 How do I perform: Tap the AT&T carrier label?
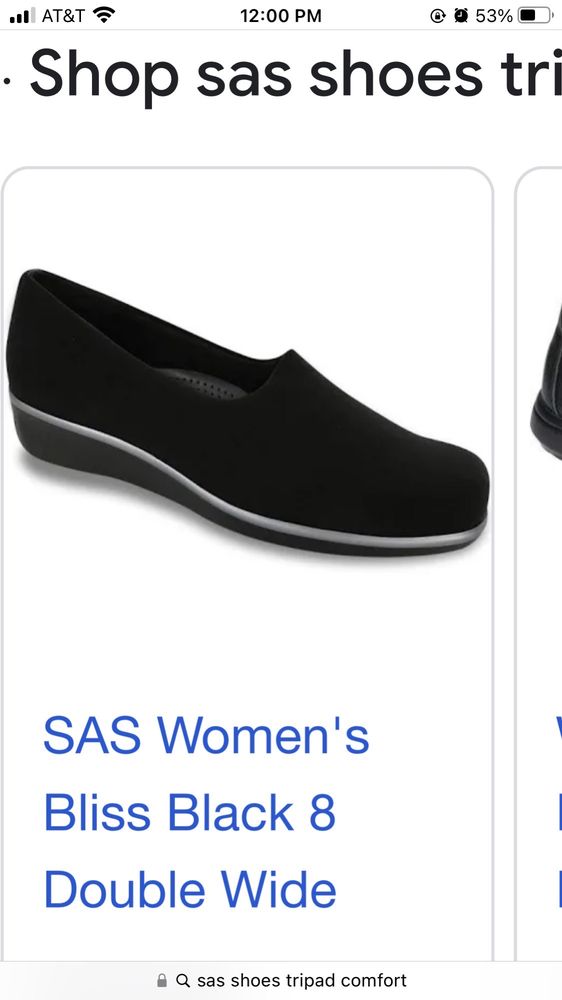click(x=63, y=16)
